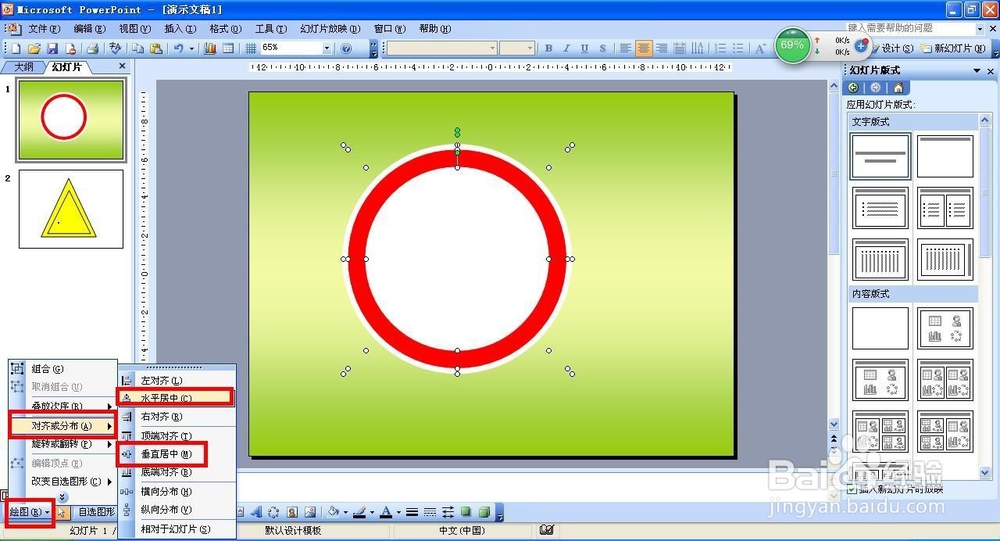
Task: Click the Shadow S text icon
Action: coord(603,48)
